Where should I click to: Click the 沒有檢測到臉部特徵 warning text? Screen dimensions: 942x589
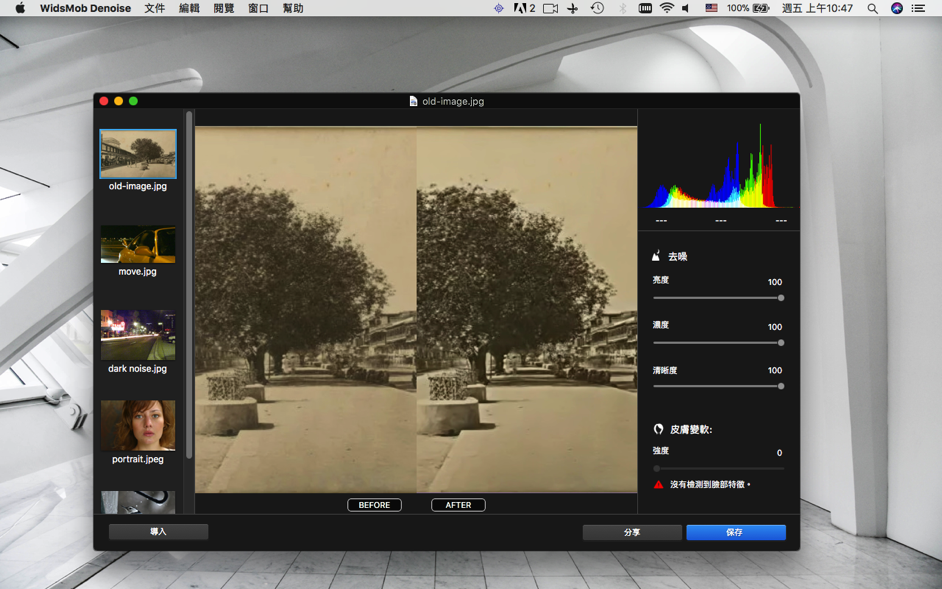pos(710,484)
